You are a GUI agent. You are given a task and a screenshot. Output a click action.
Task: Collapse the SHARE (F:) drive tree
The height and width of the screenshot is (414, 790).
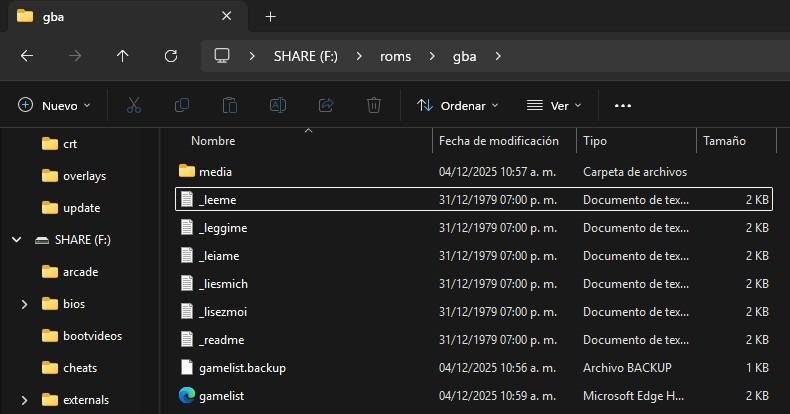pyautogui.click(x=16, y=240)
